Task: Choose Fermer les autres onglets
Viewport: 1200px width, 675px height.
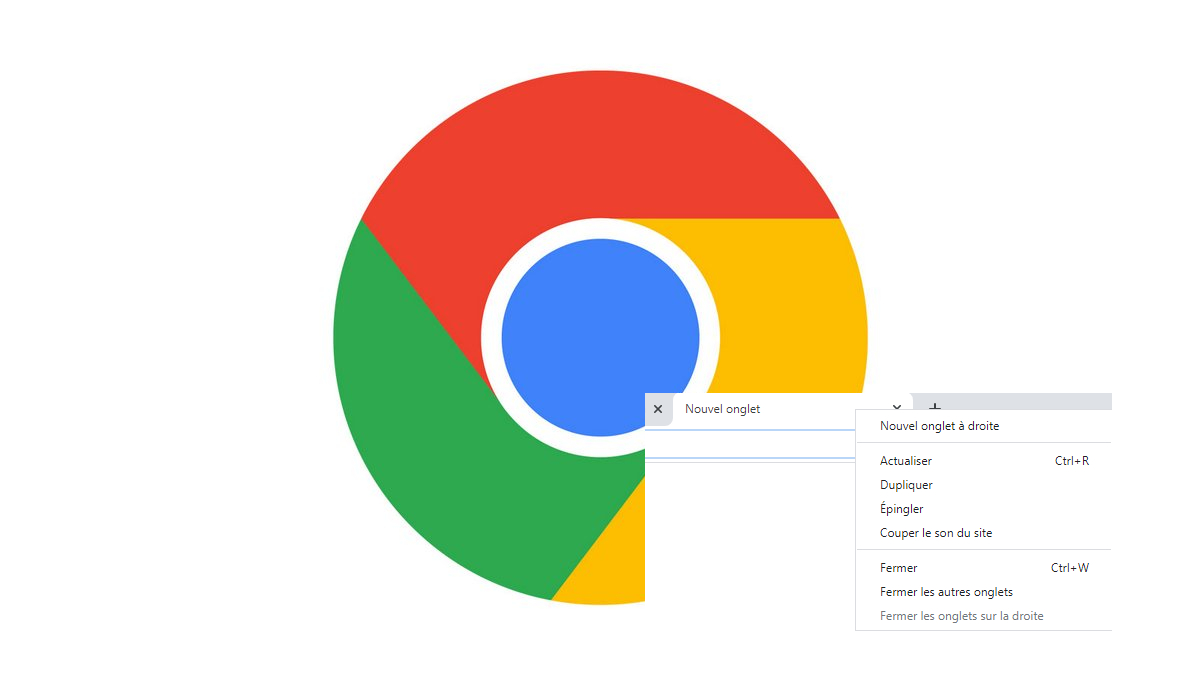Action: [946, 592]
